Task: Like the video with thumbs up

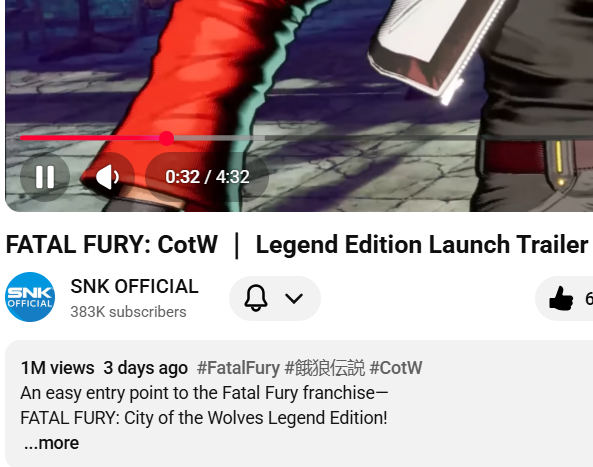Action: pyautogui.click(x=561, y=298)
